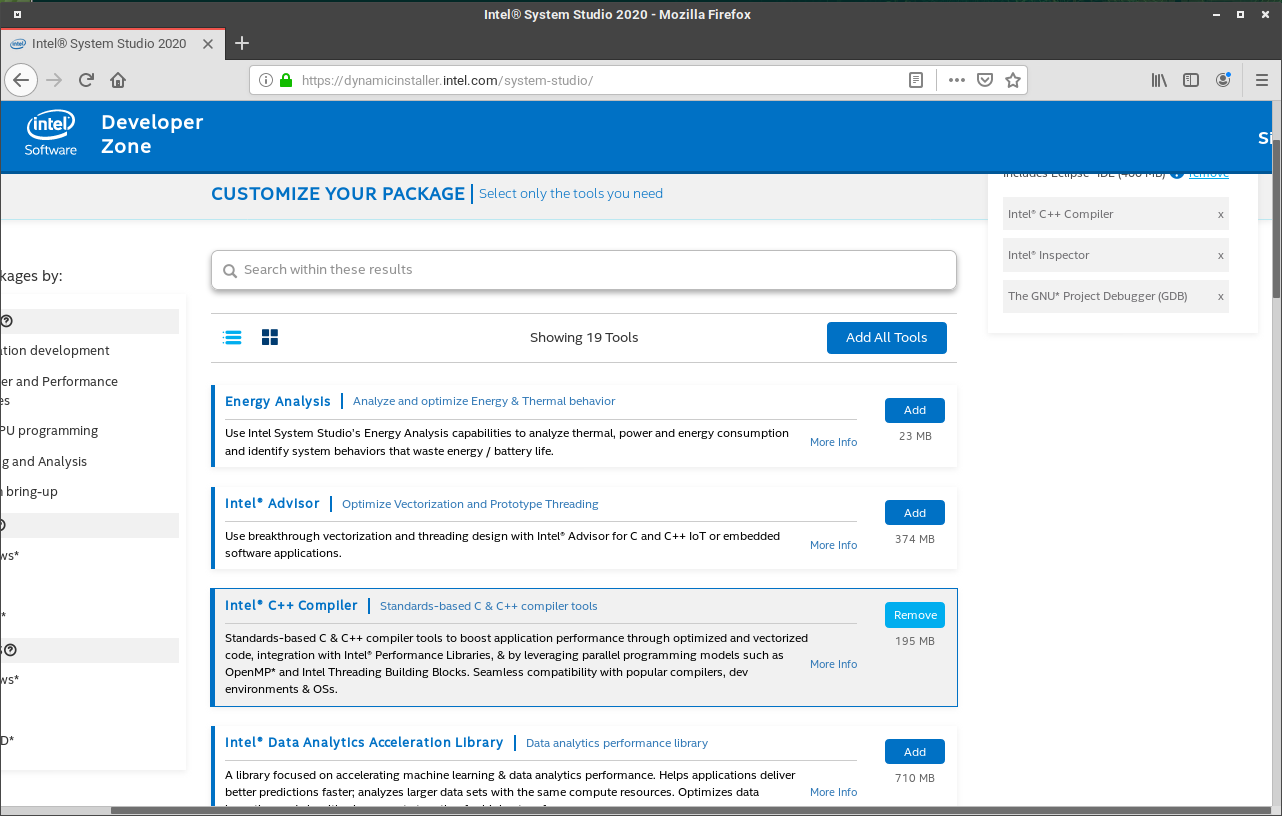This screenshot has width=1282, height=816.
Task: Click the 'Showing 19 Tools' text
Action: [x=584, y=338]
